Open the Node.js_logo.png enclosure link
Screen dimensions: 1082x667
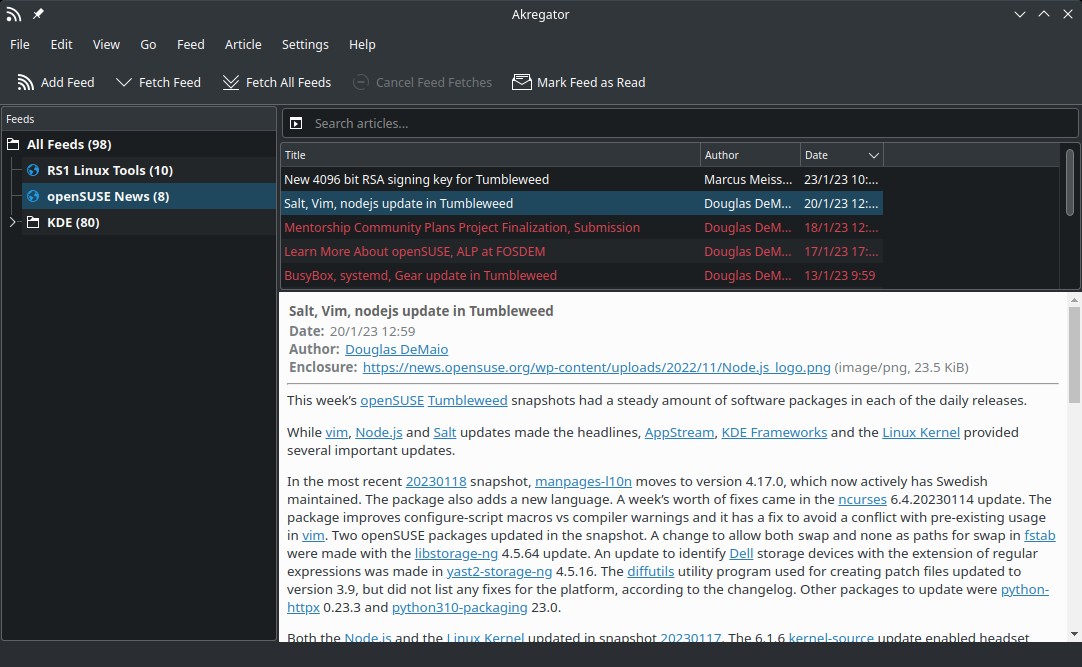596,368
